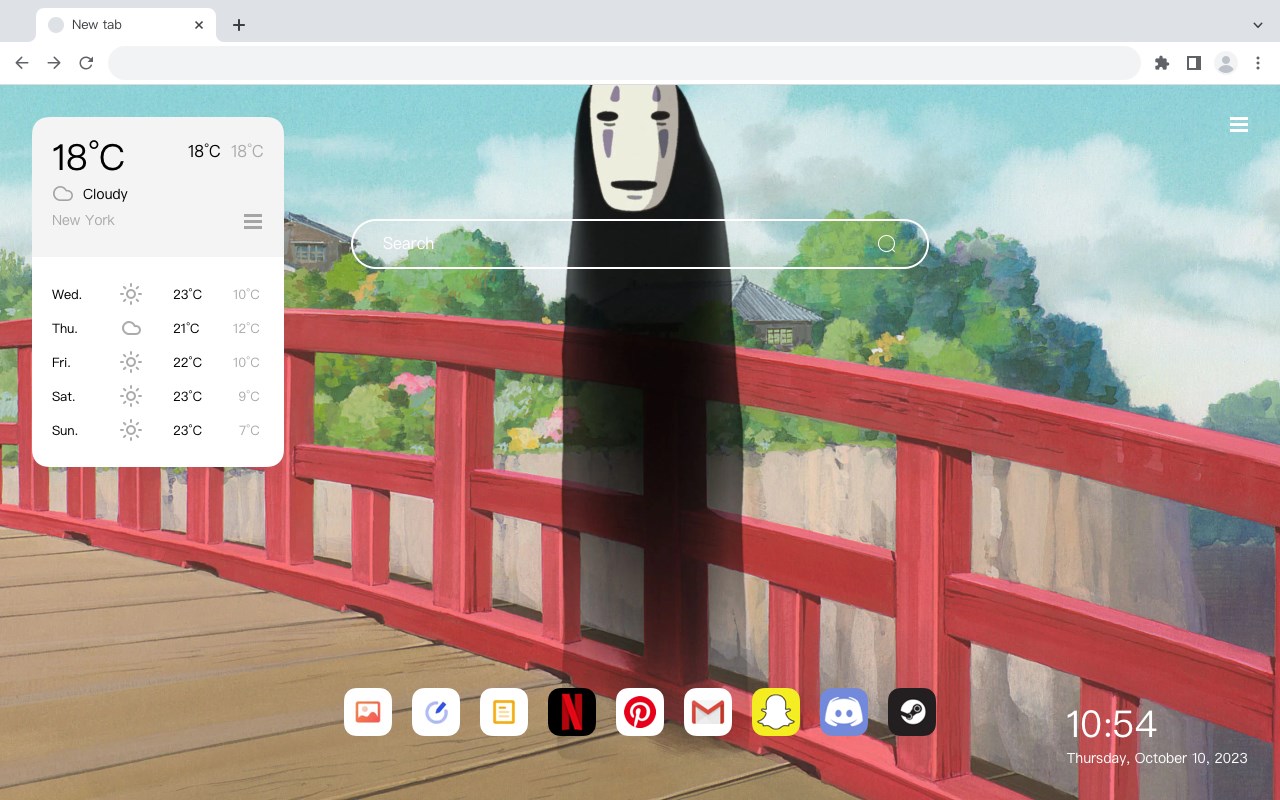The height and width of the screenshot is (800, 1280).
Task: Click Thursday's 21°C high temperature
Action: tap(187, 329)
